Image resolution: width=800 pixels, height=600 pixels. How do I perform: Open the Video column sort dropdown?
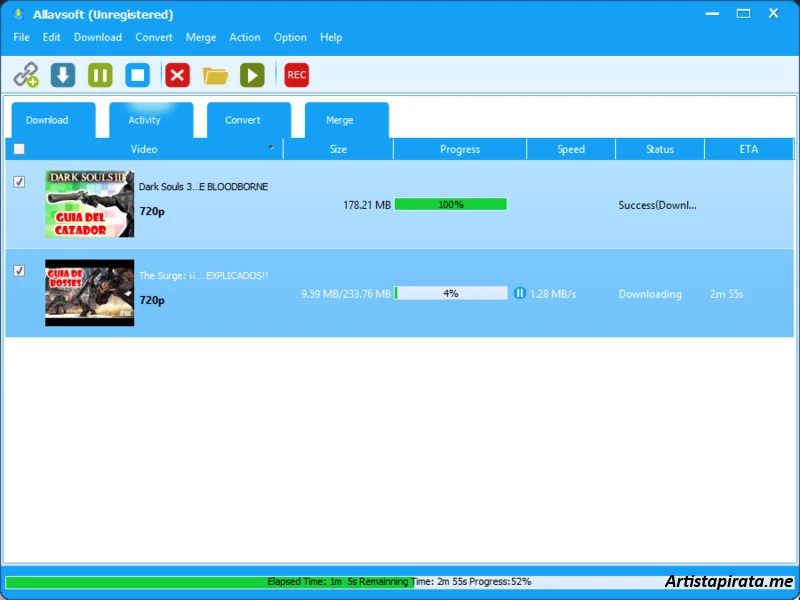pyautogui.click(x=270, y=147)
